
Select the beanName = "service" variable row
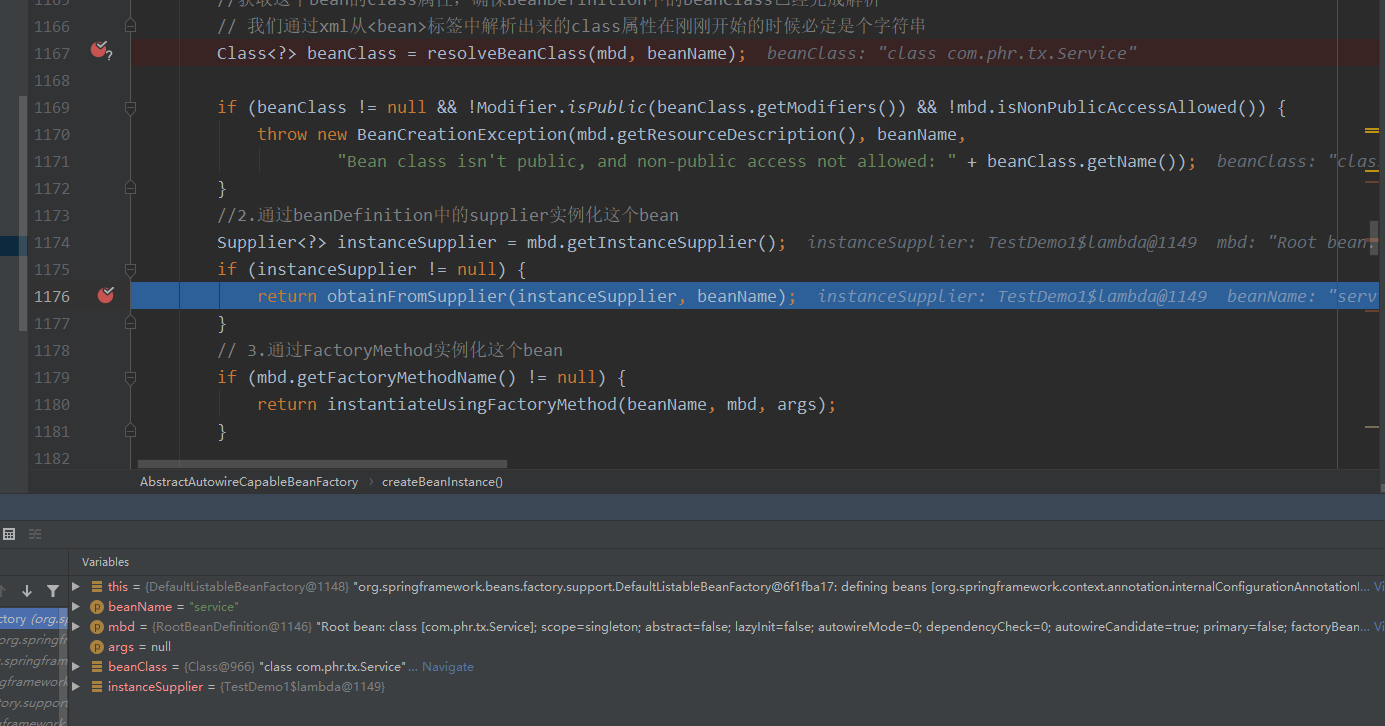(727, 607)
